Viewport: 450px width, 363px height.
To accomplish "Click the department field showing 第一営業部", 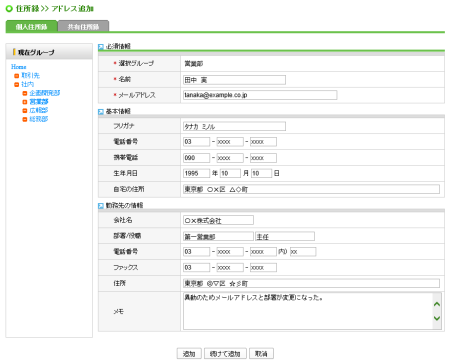I will pyautogui.click(x=218, y=236).
